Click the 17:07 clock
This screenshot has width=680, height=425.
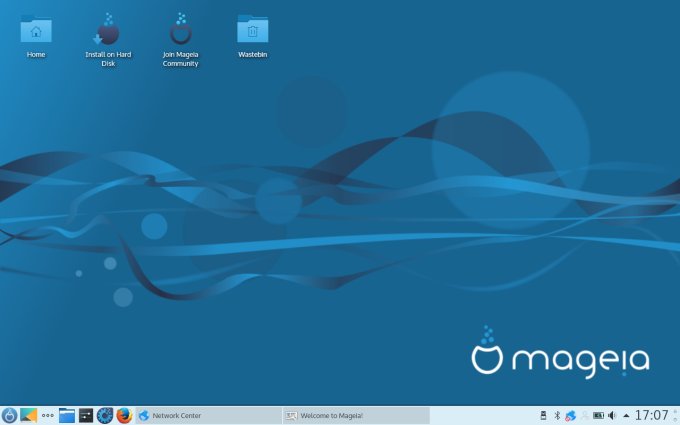pos(652,415)
